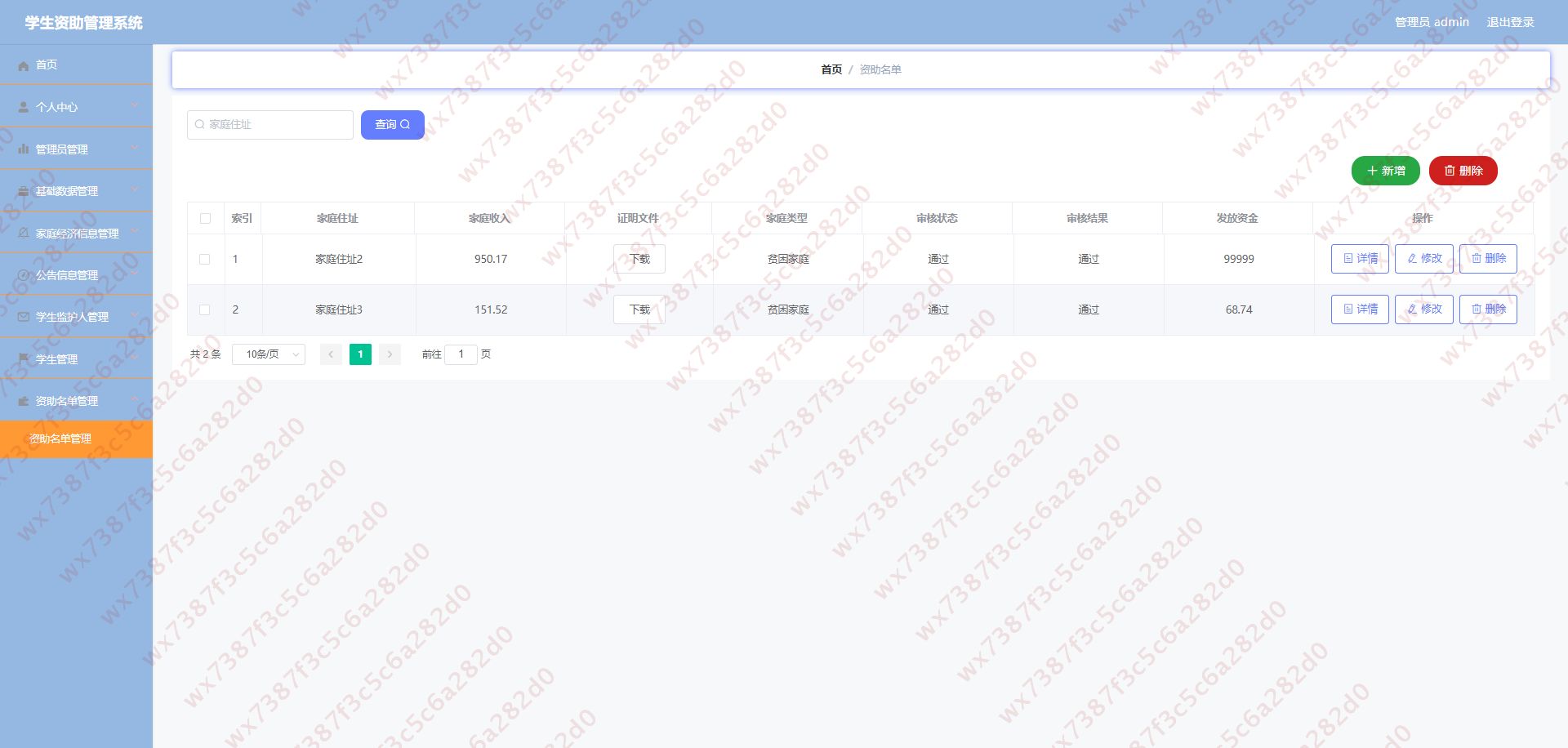Click the icon beside 资助名单管理 parent menu
Image resolution: width=1568 pixels, height=748 pixels.
pyautogui.click(x=24, y=401)
